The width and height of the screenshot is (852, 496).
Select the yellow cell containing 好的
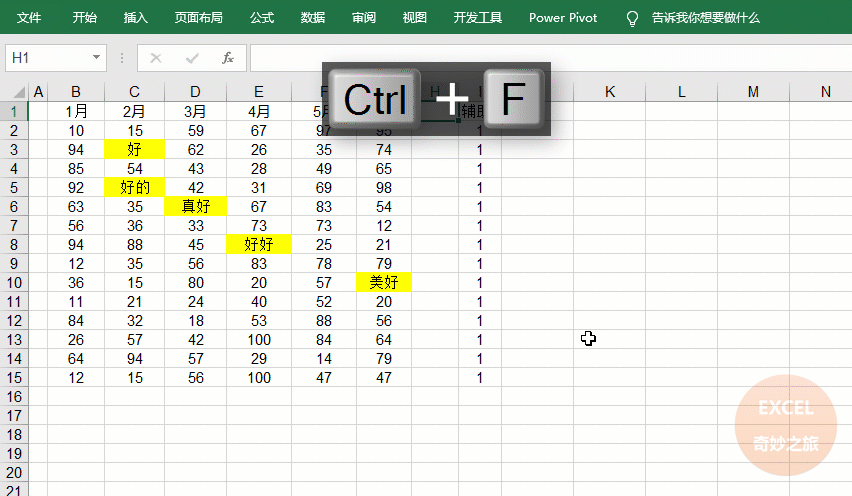[134, 187]
